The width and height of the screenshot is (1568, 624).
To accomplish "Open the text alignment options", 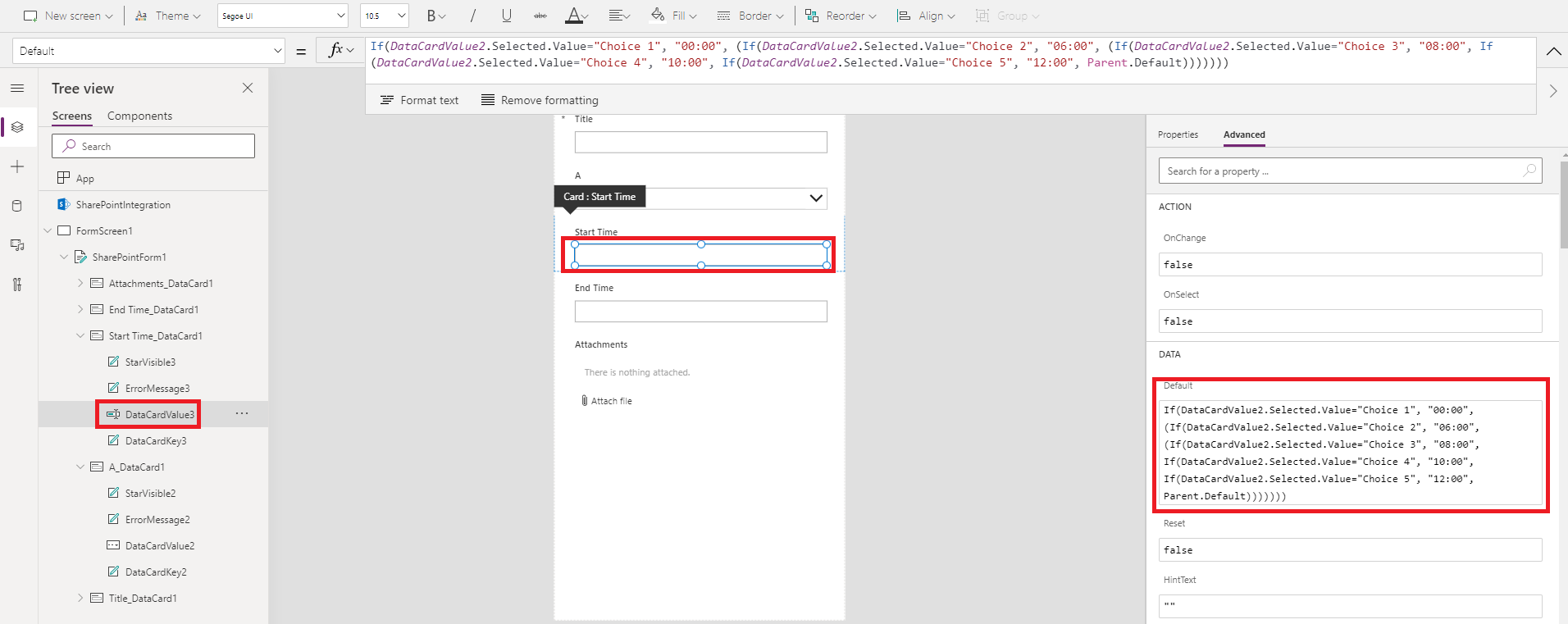I will point(619,16).
